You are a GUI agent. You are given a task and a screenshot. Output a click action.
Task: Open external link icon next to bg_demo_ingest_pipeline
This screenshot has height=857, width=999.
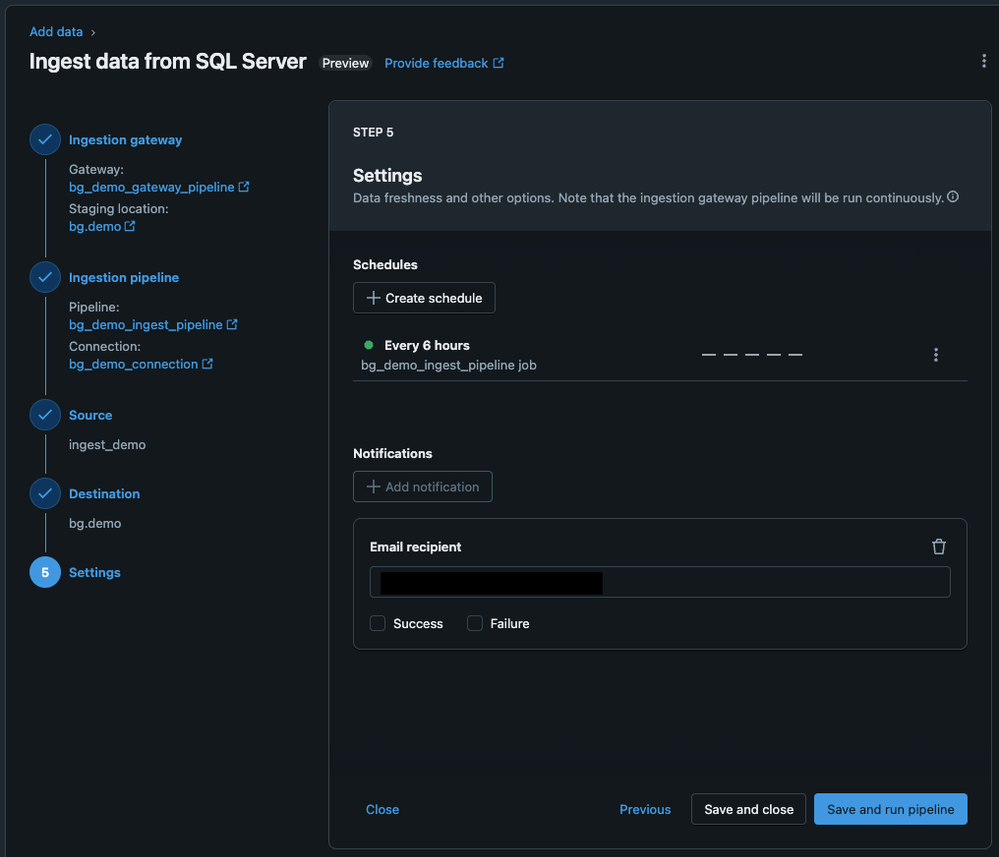(x=232, y=324)
